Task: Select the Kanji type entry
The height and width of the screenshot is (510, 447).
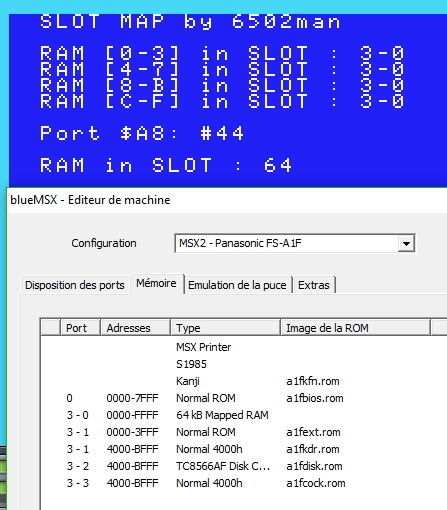Action: click(188, 381)
